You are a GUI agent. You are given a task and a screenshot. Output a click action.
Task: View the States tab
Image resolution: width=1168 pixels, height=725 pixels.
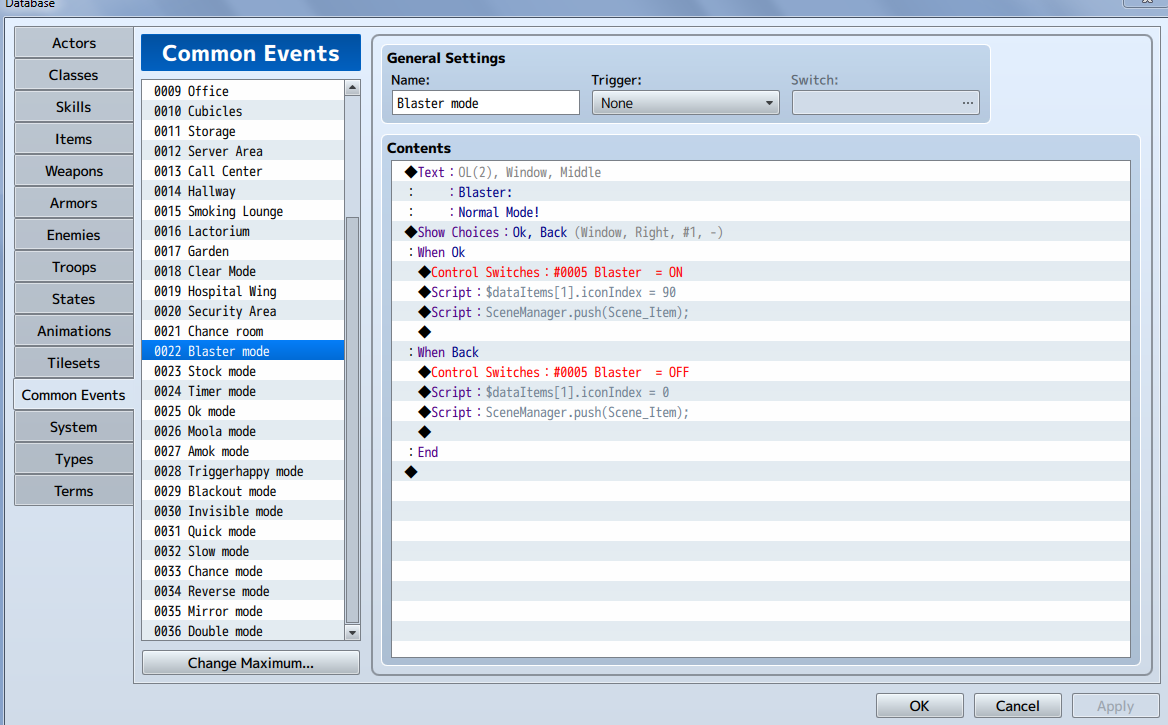coord(74,300)
